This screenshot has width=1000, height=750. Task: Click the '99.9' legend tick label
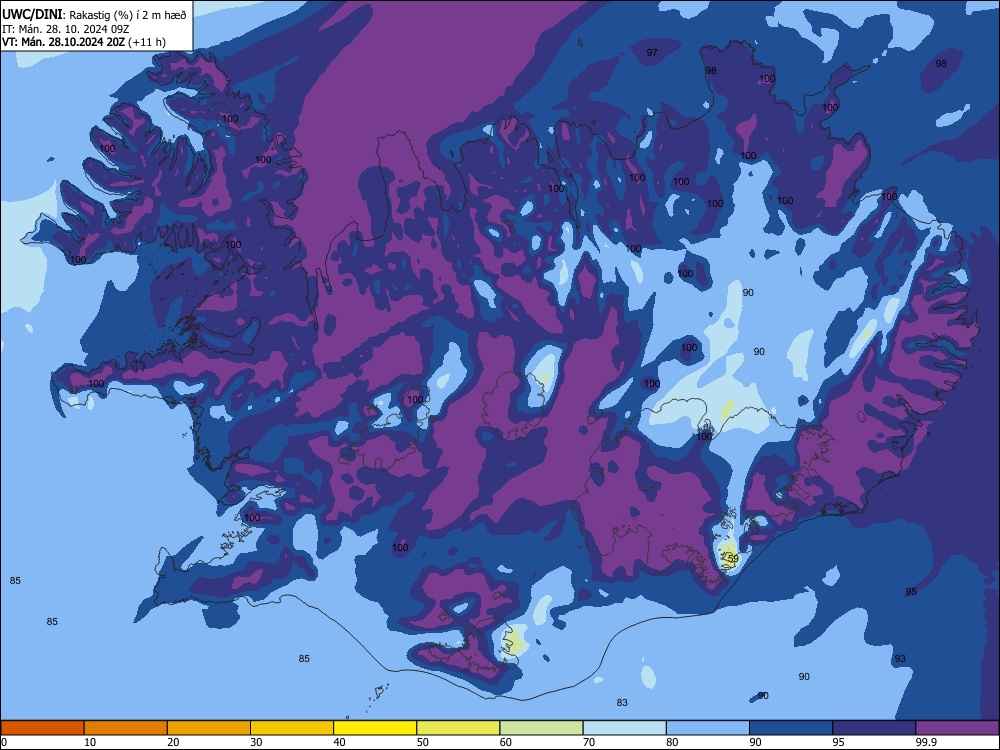(926, 742)
